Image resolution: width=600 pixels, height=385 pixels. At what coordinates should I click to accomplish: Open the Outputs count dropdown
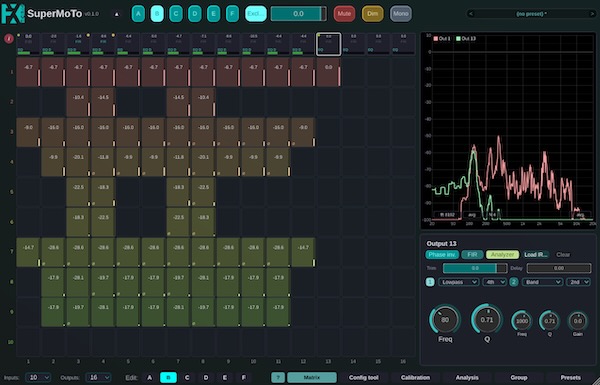coord(98,378)
